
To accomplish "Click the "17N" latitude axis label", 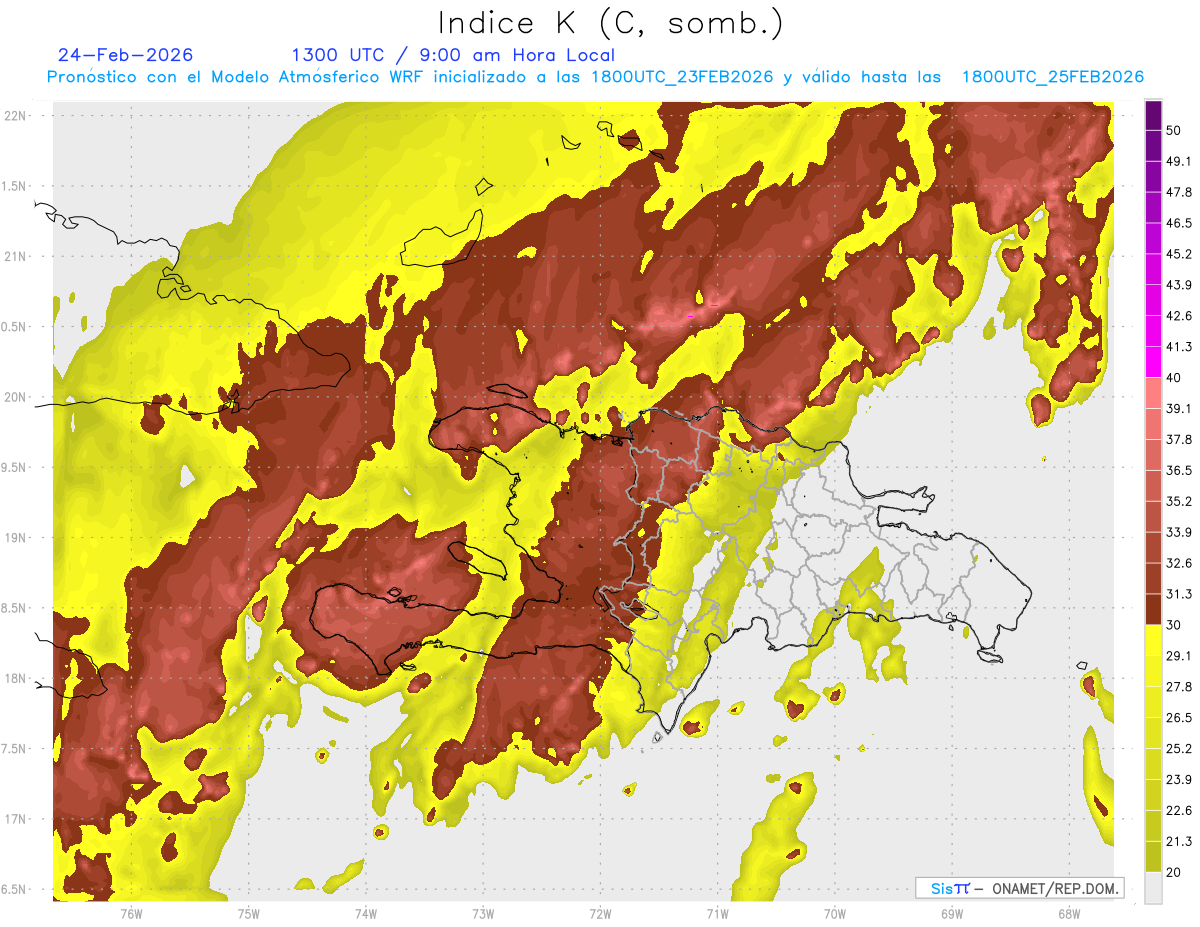I will point(15,819).
